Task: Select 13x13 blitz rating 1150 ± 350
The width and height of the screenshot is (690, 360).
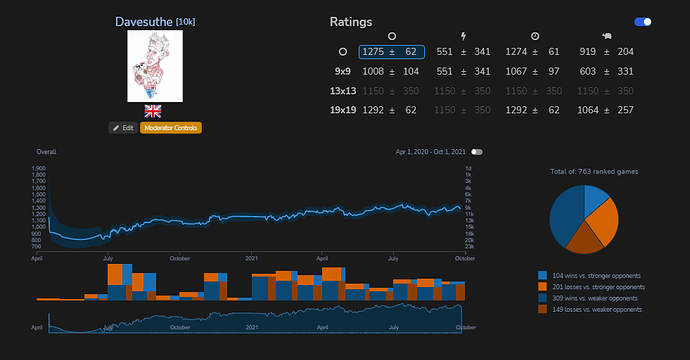Action: (463, 91)
